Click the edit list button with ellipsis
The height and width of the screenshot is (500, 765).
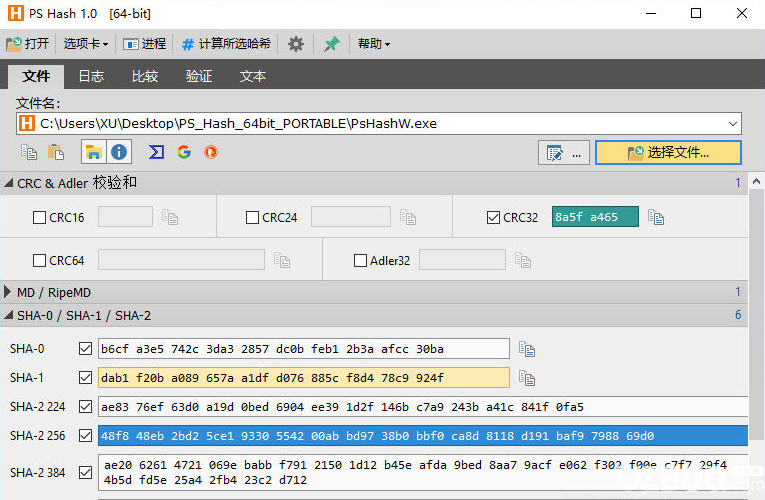point(564,153)
